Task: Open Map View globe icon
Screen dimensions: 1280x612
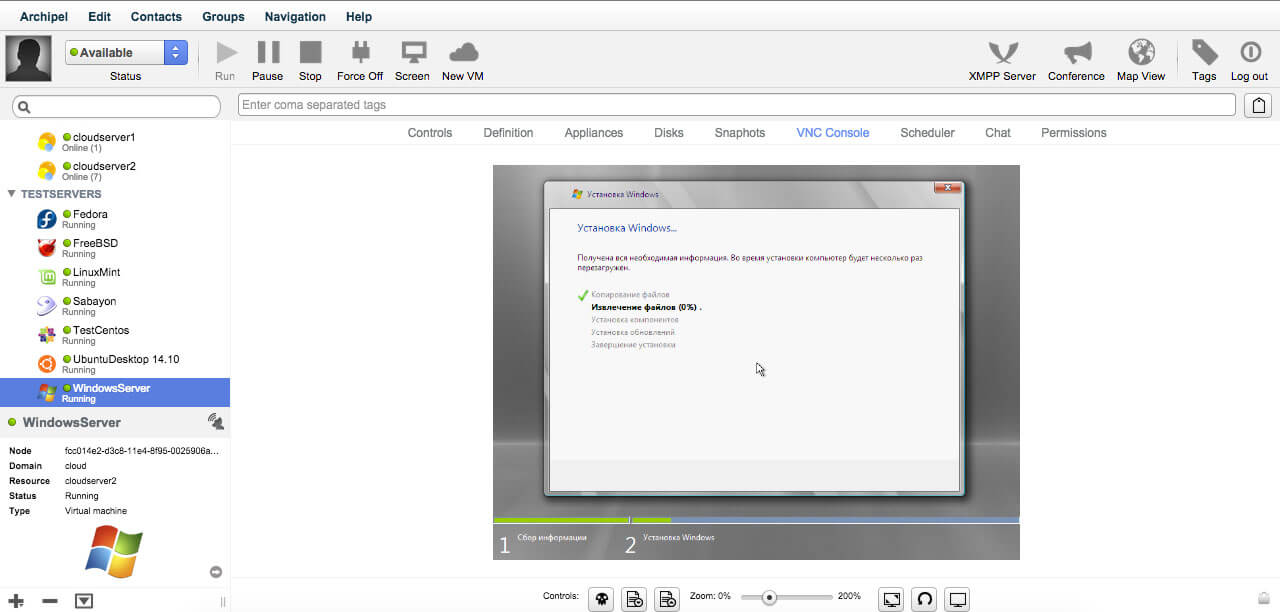Action: [1141, 53]
